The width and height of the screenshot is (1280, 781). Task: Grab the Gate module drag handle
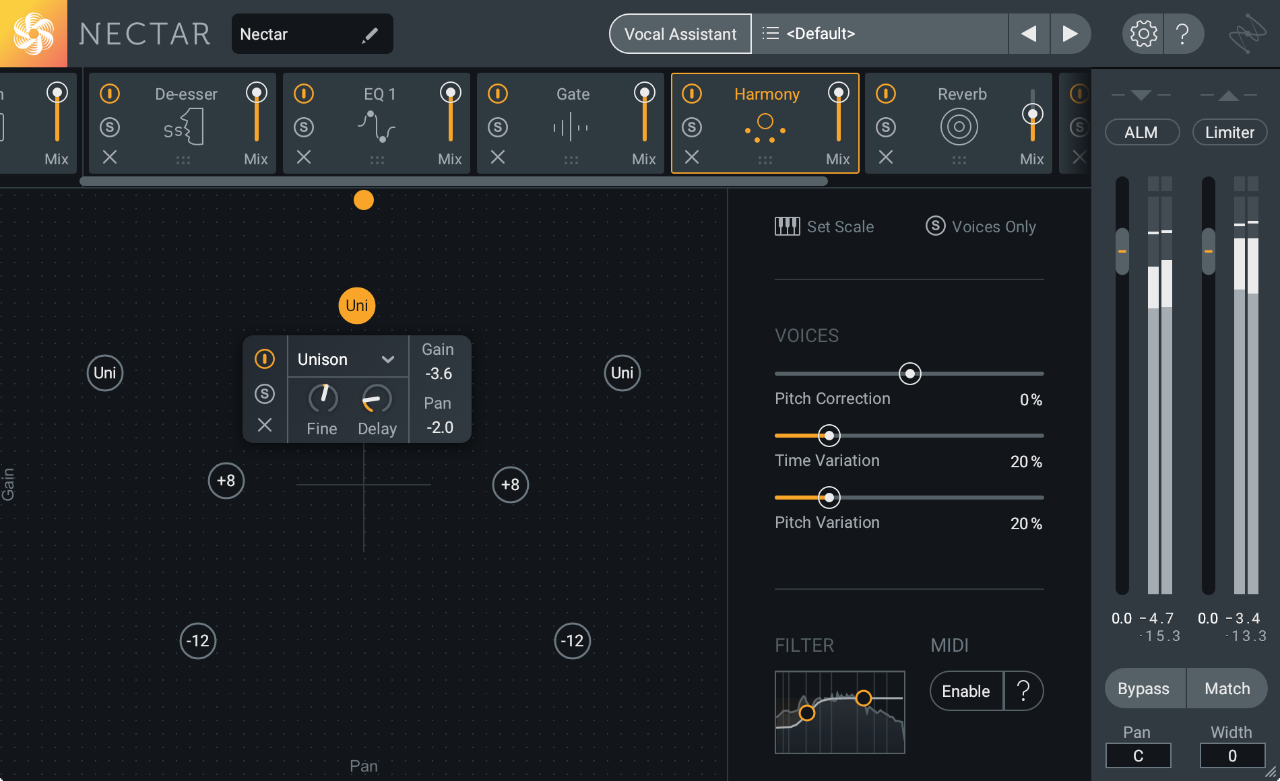(x=571, y=160)
